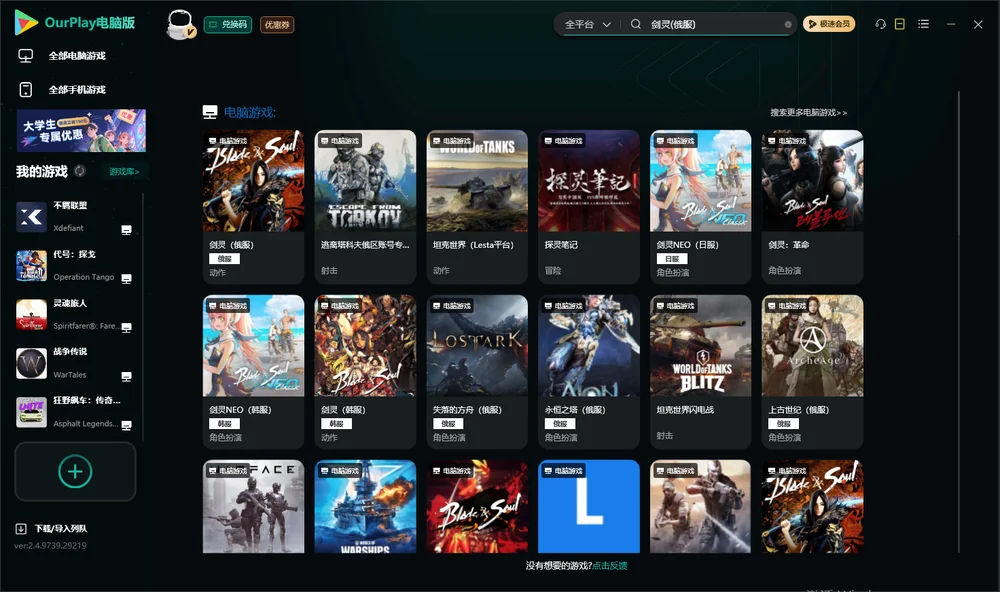This screenshot has height=592, width=1000.
Task: Open 坦克世界 (Lesta平台) game card
Action: [x=477, y=207]
